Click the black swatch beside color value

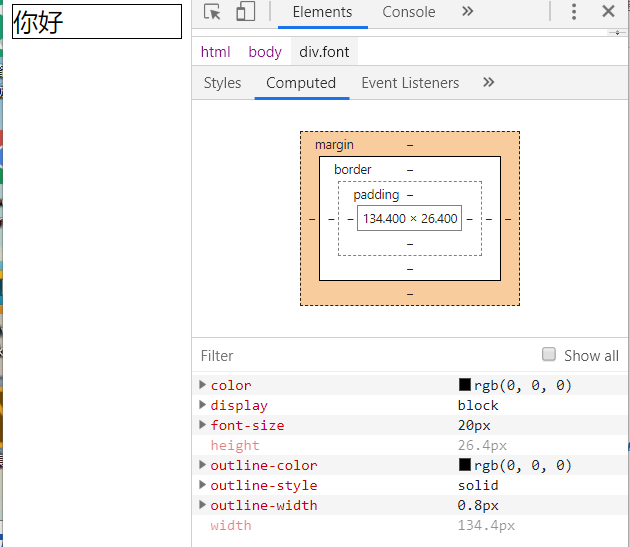(464, 385)
